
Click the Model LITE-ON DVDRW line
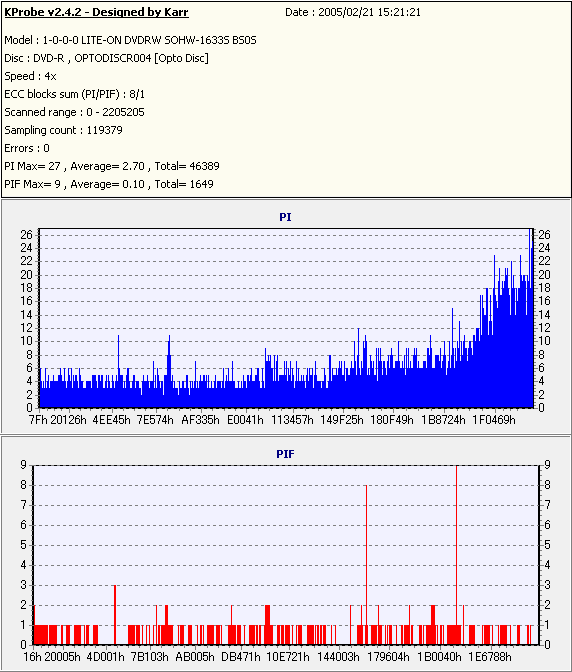click(130, 40)
